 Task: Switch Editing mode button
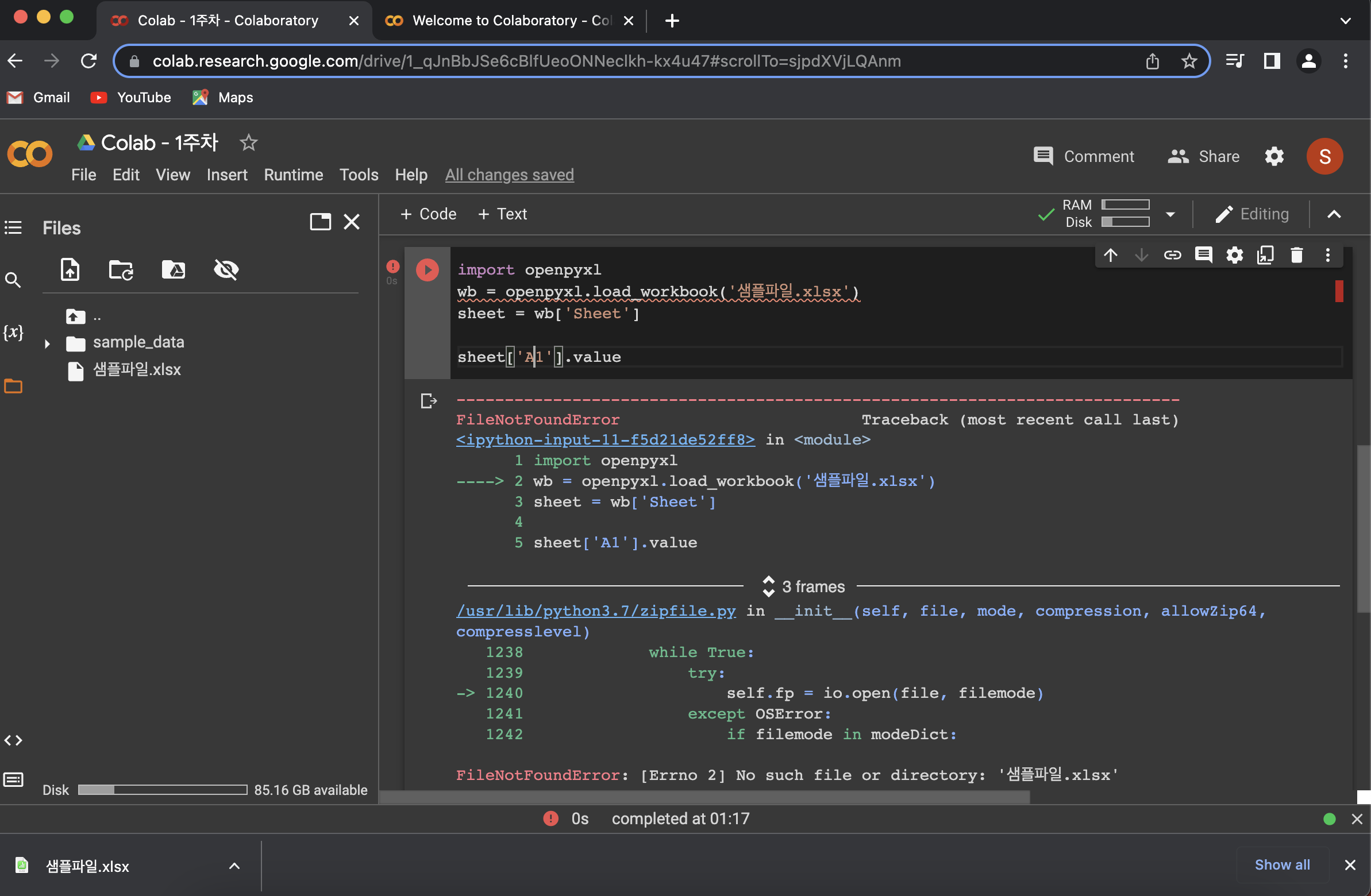coord(1251,214)
